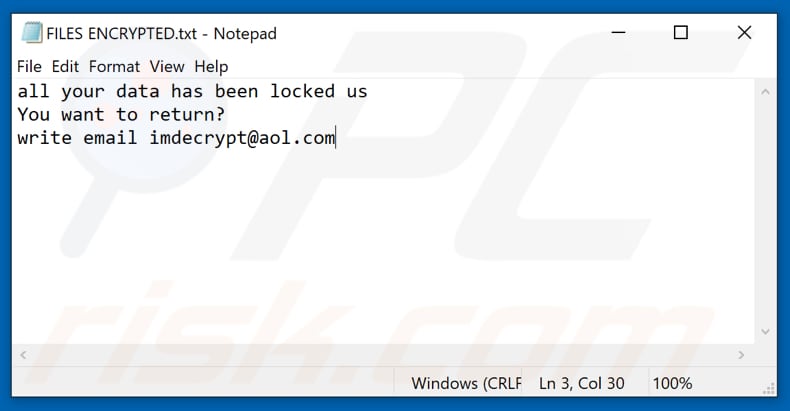790x411 pixels.
Task: Open the Help menu
Action: 211,66
